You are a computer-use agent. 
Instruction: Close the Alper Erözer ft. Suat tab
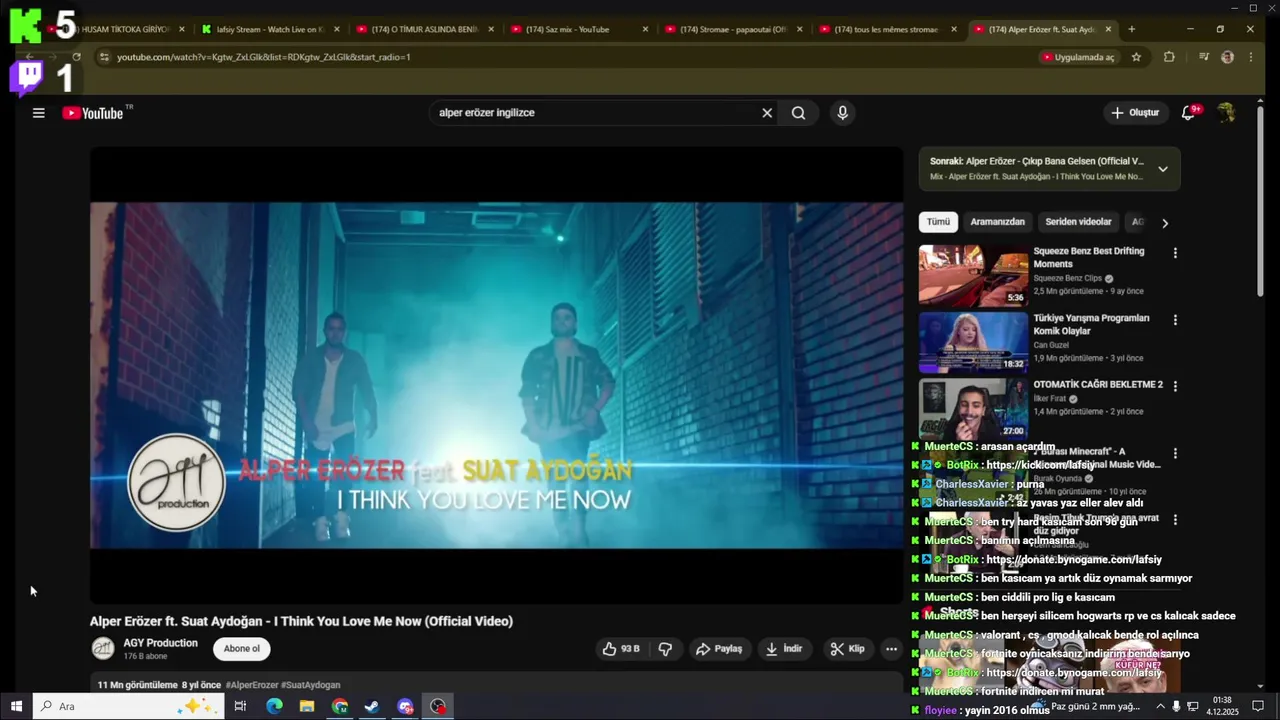[1108, 29]
